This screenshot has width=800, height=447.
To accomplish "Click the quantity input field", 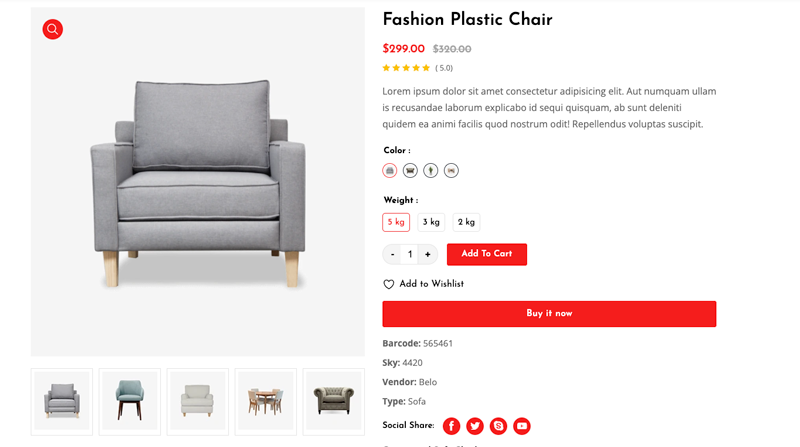I will [x=410, y=254].
